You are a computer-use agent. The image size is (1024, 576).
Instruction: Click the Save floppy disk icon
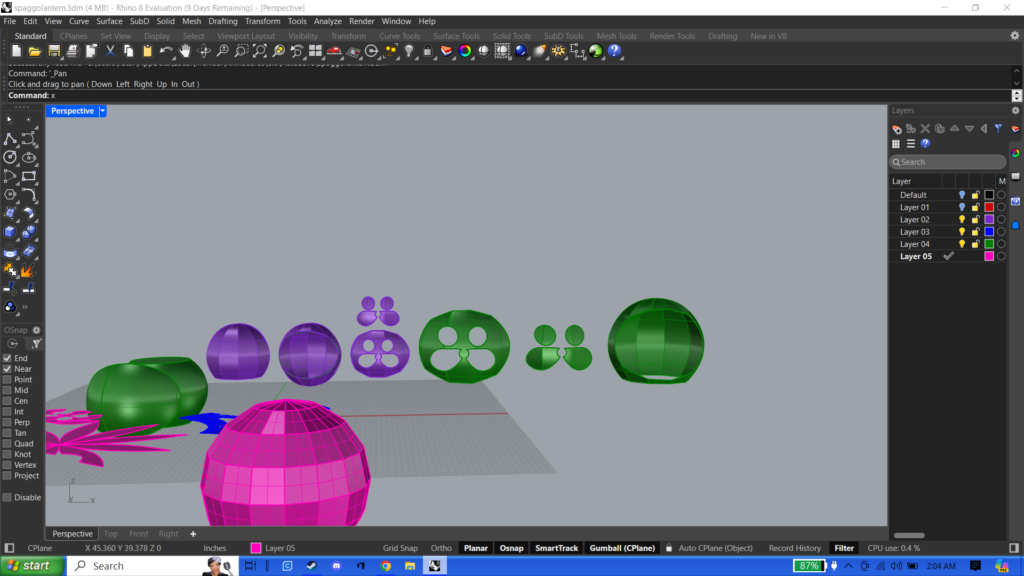click(54, 51)
